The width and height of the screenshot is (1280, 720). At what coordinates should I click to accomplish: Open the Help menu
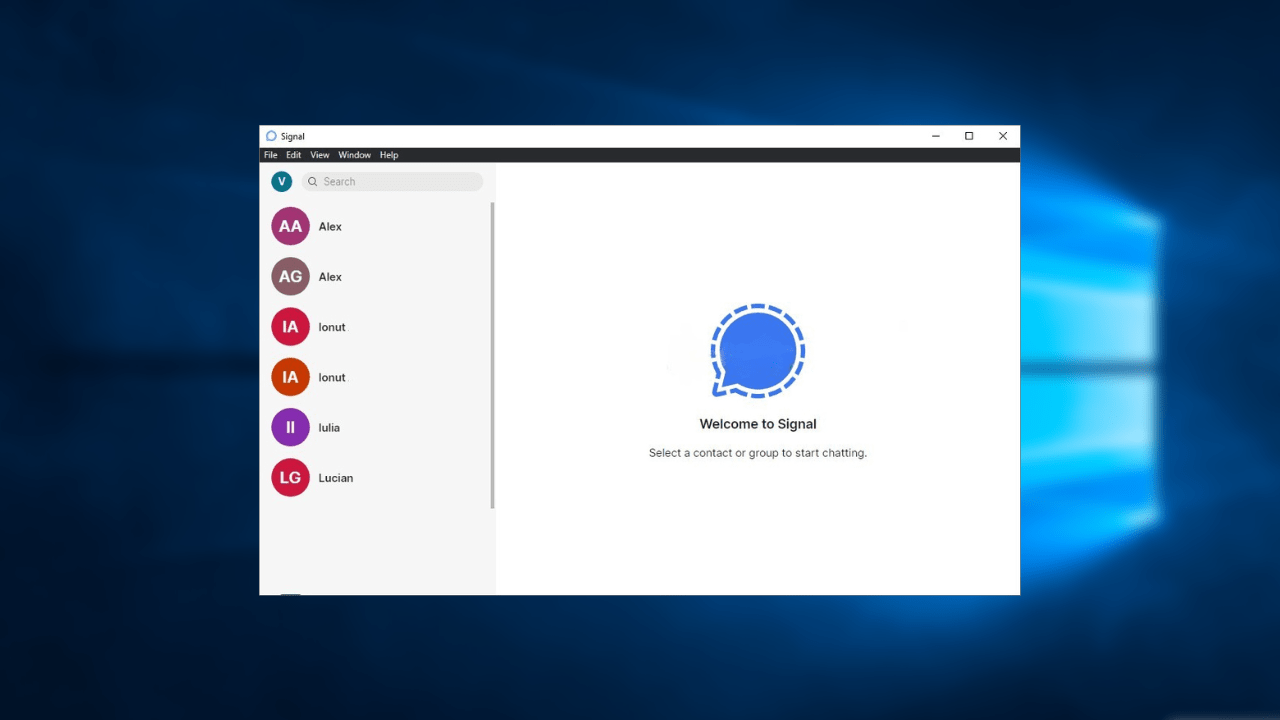point(389,155)
